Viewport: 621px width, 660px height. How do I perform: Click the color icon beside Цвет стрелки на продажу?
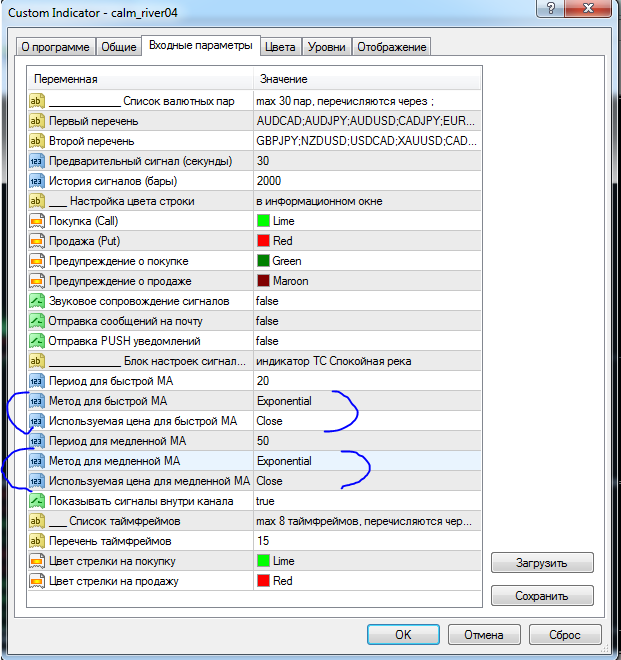tap(37, 581)
